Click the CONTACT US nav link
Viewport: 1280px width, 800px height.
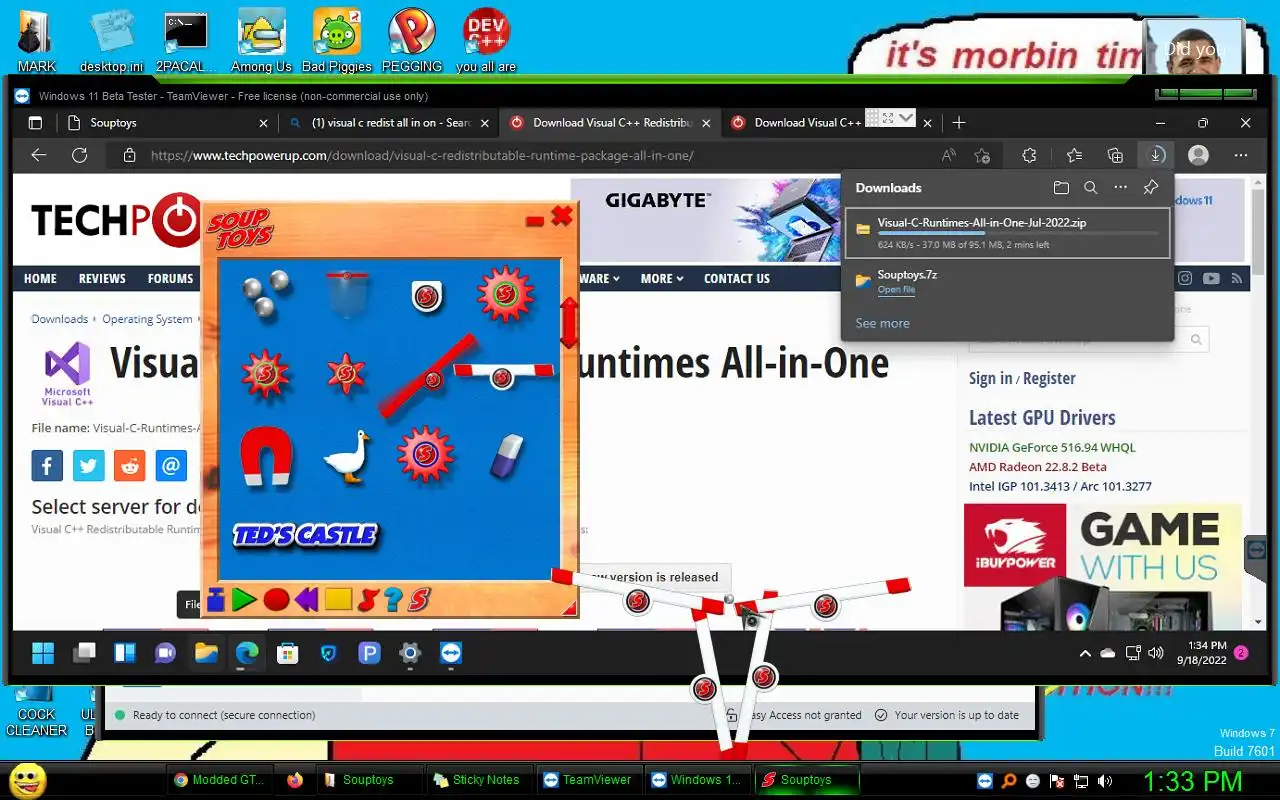pos(737,278)
